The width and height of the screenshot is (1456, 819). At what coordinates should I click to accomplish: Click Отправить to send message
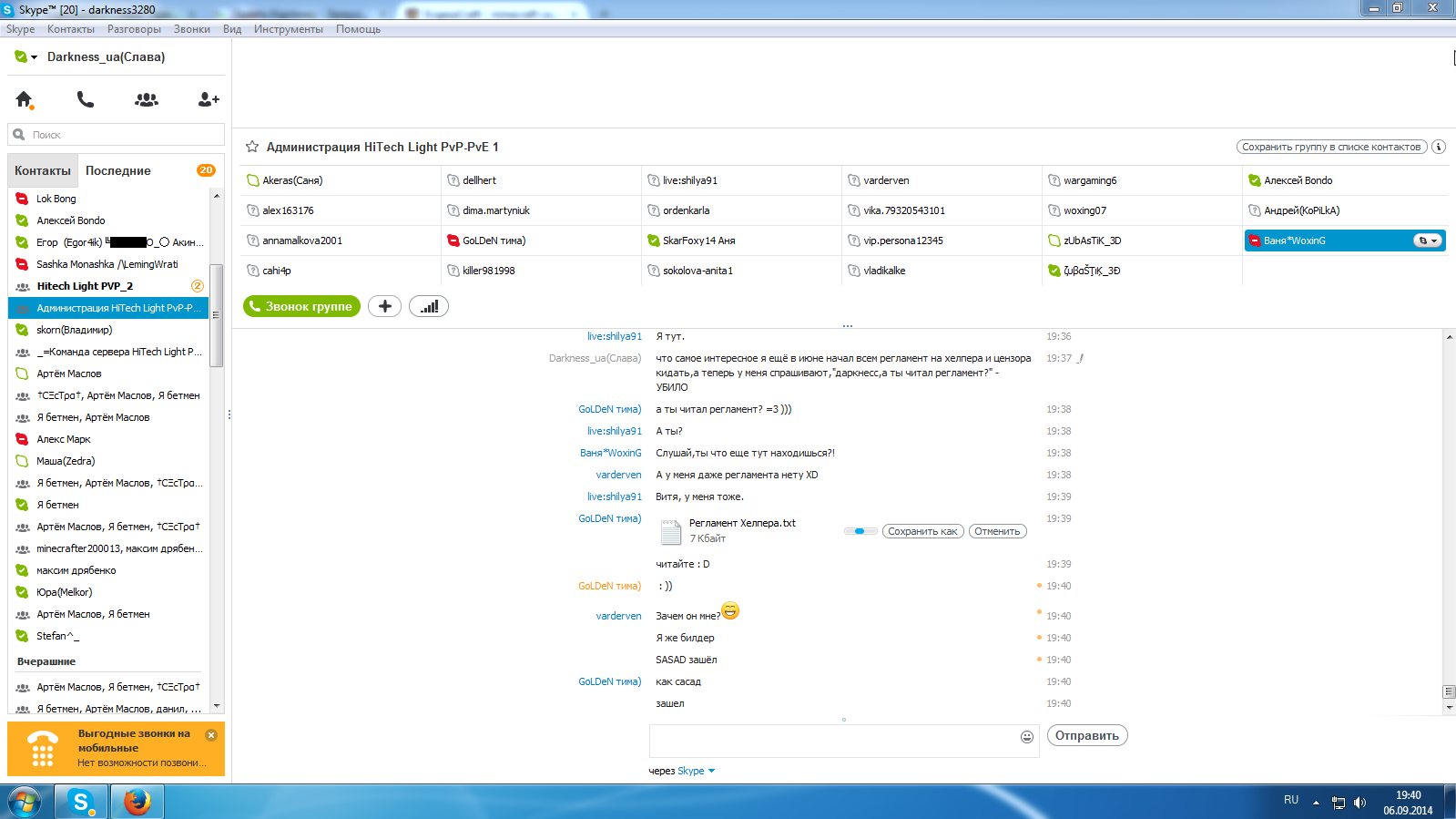pyautogui.click(x=1087, y=735)
